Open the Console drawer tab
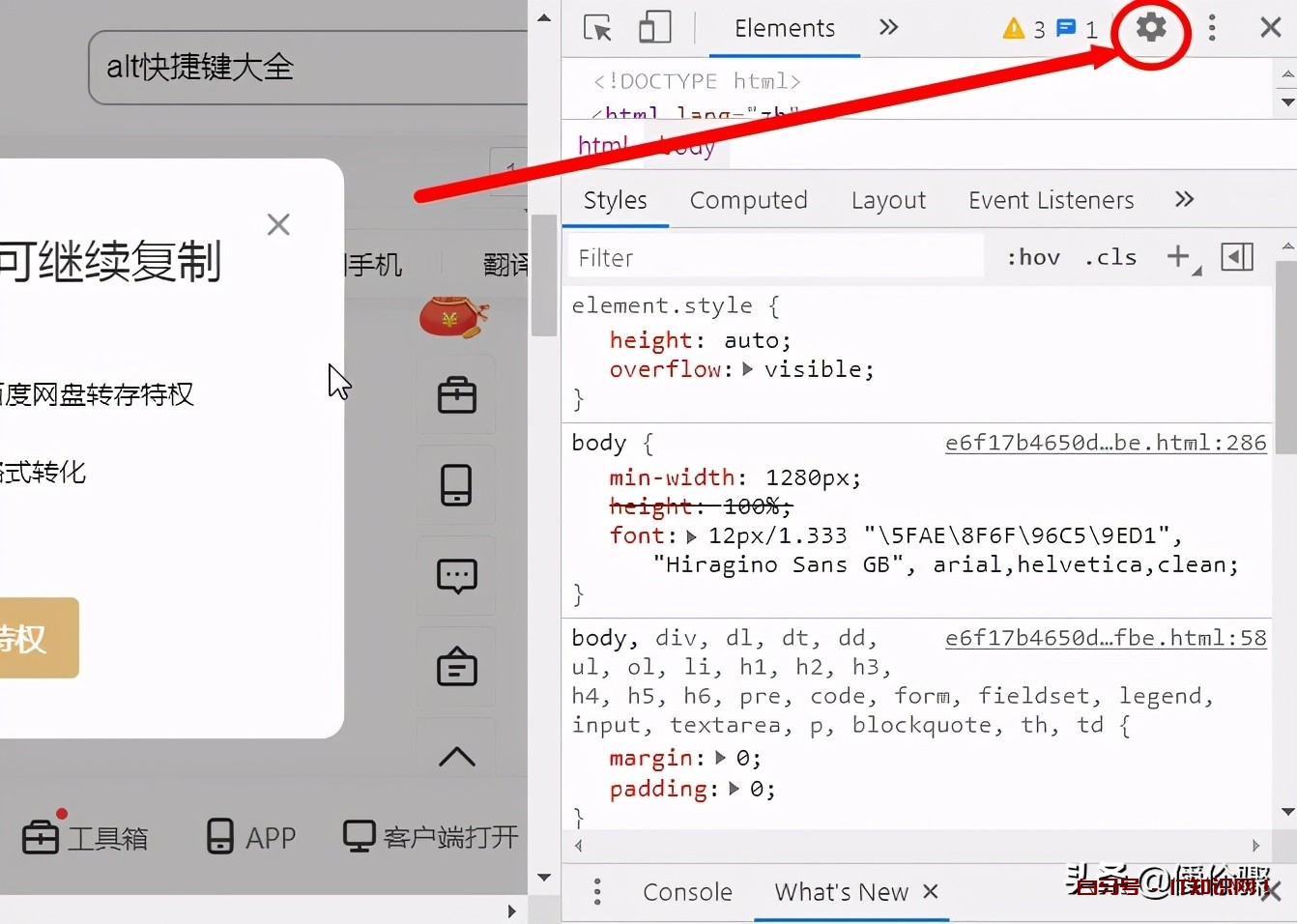The image size is (1297, 924). (x=687, y=891)
